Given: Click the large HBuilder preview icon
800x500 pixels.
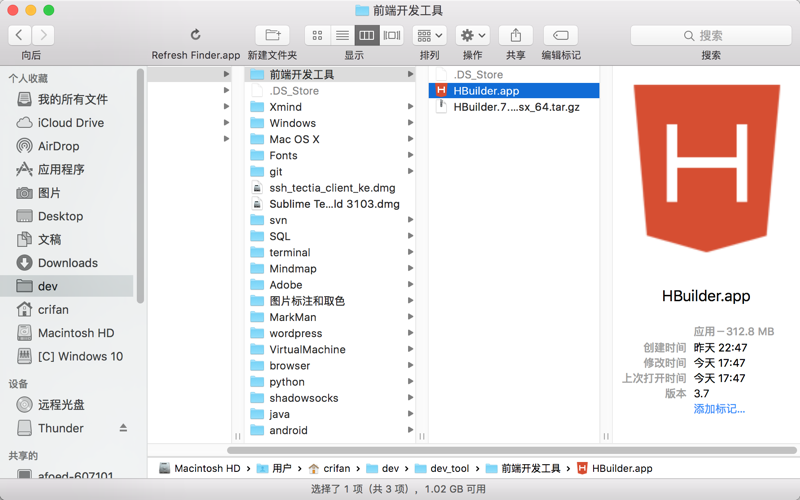Looking at the screenshot, I should [707, 168].
